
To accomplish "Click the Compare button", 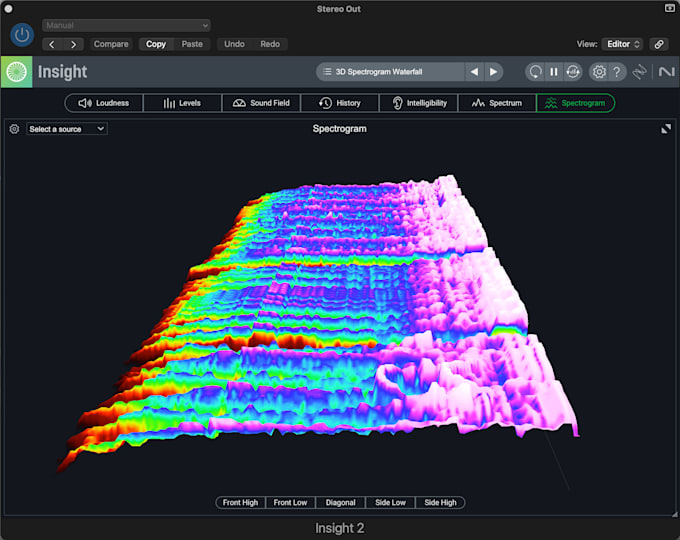I will (111, 44).
